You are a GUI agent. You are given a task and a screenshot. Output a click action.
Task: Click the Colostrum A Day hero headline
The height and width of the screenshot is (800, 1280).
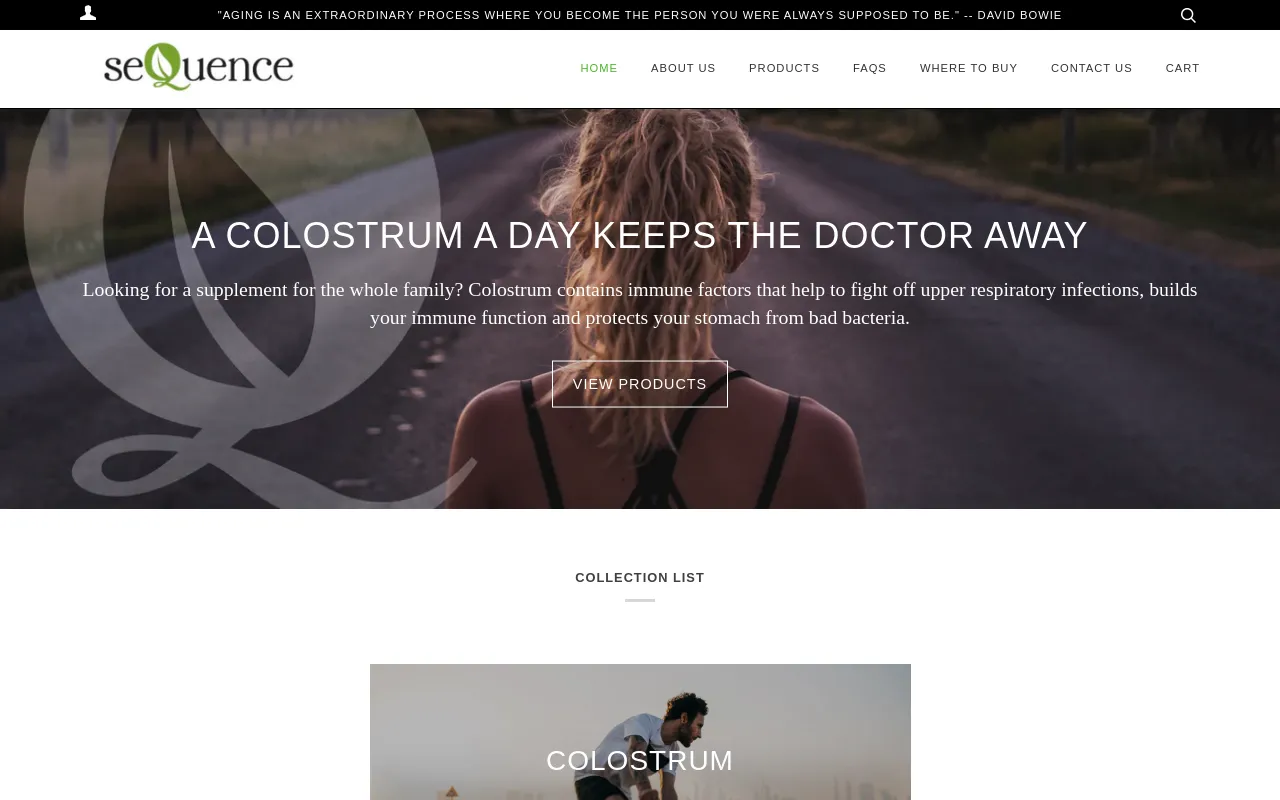(x=640, y=236)
